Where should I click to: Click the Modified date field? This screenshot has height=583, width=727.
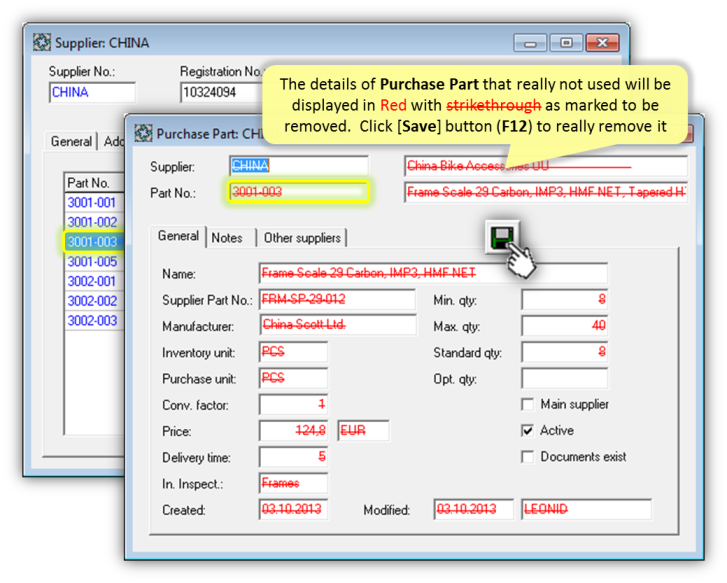(473, 509)
